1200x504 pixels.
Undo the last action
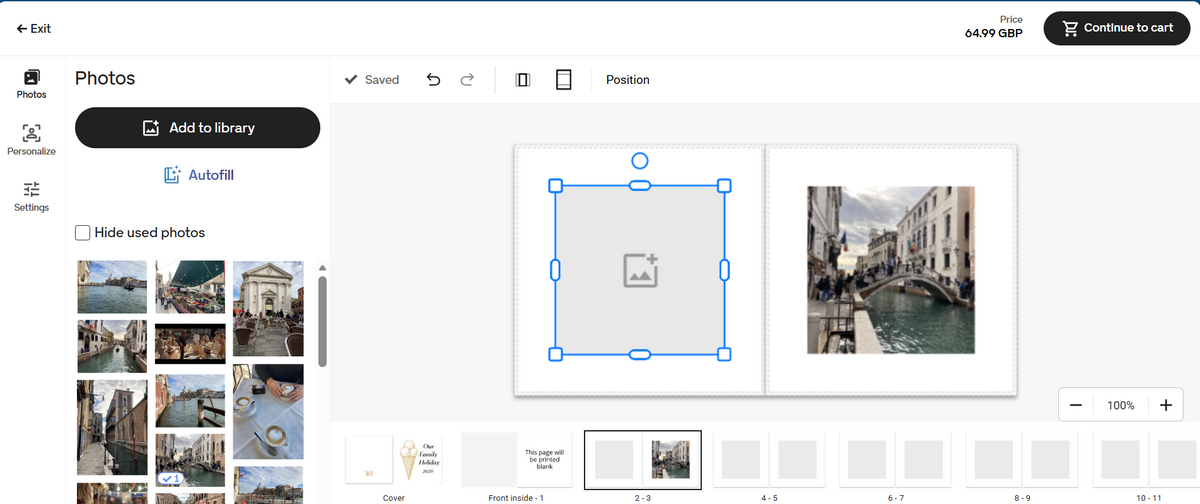(433, 80)
